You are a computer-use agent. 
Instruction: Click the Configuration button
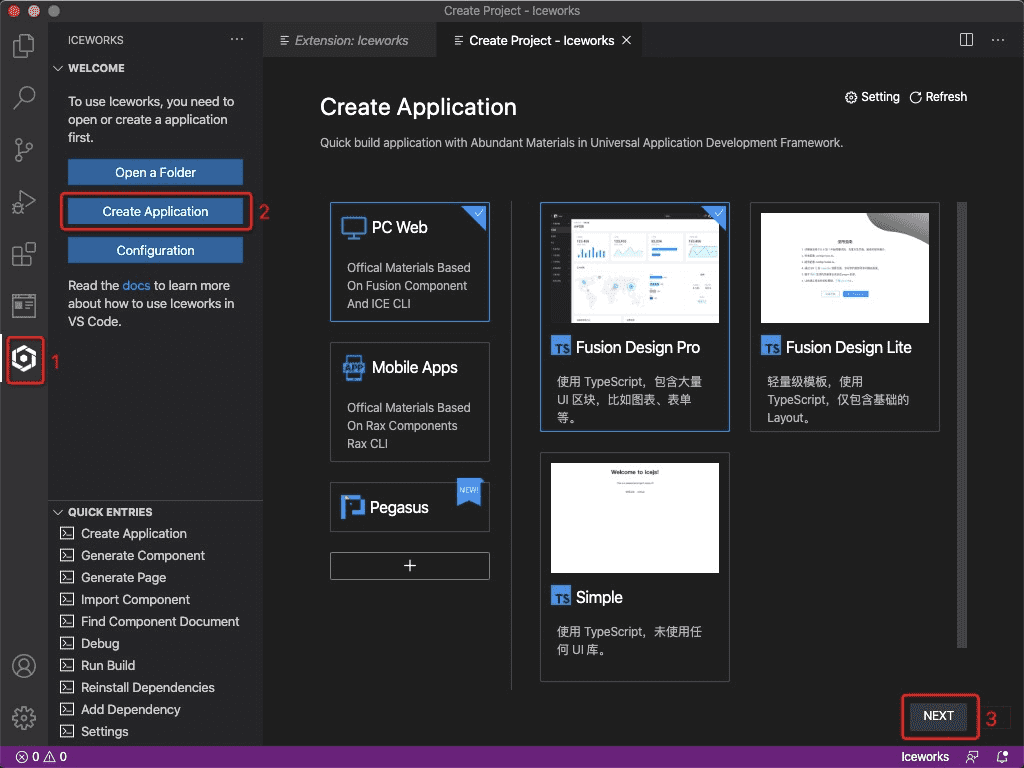(x=155, y=251)
